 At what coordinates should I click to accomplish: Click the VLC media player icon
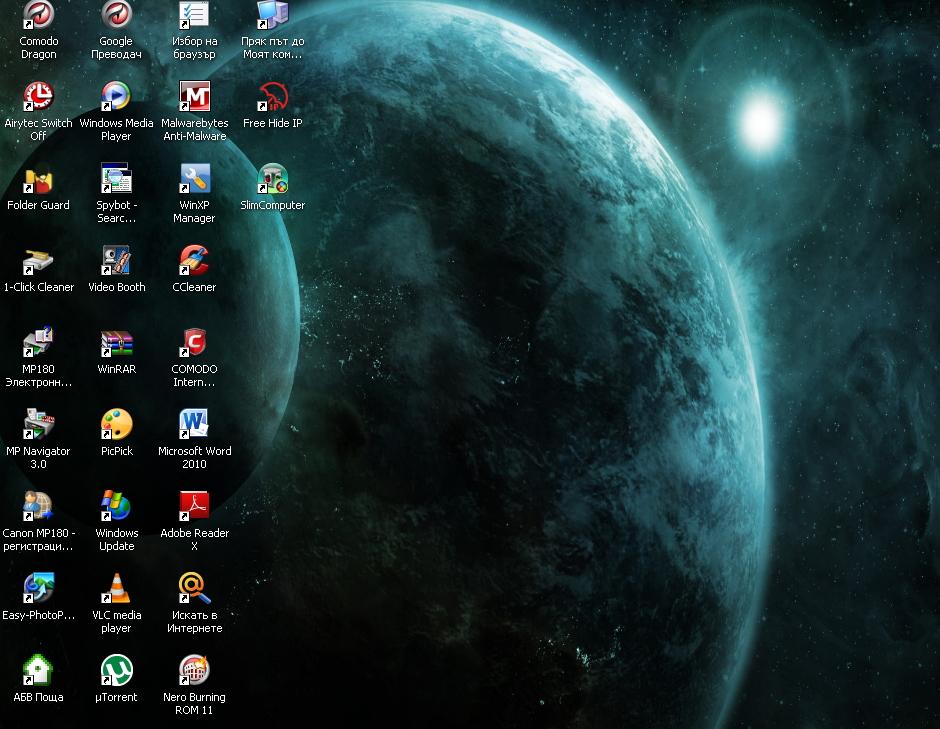tap(116, 589)
